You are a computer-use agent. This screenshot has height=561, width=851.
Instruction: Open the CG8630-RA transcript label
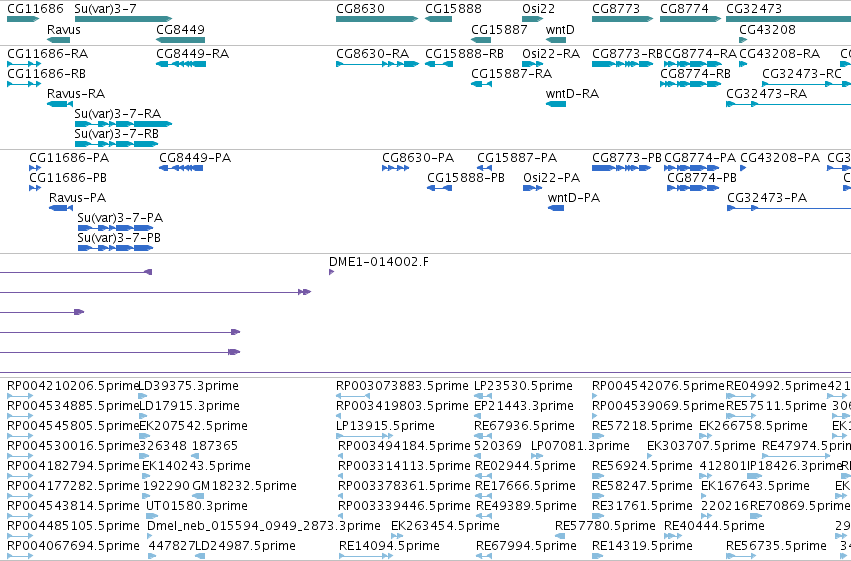point(372,54)
